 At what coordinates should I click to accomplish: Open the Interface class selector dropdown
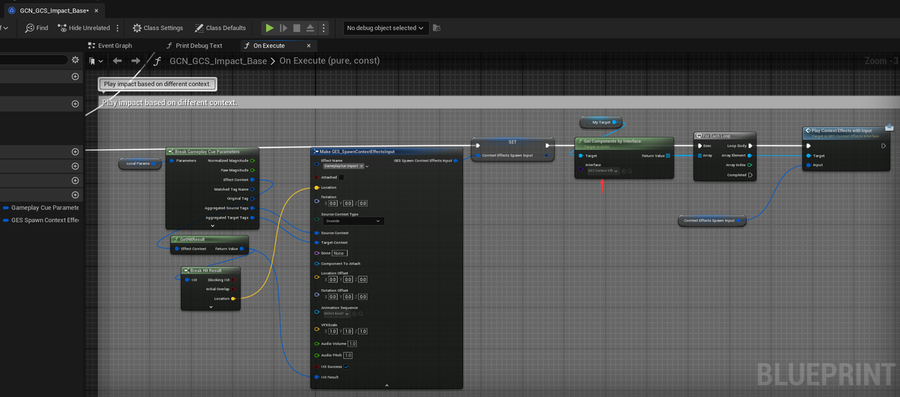click(603, 171)
